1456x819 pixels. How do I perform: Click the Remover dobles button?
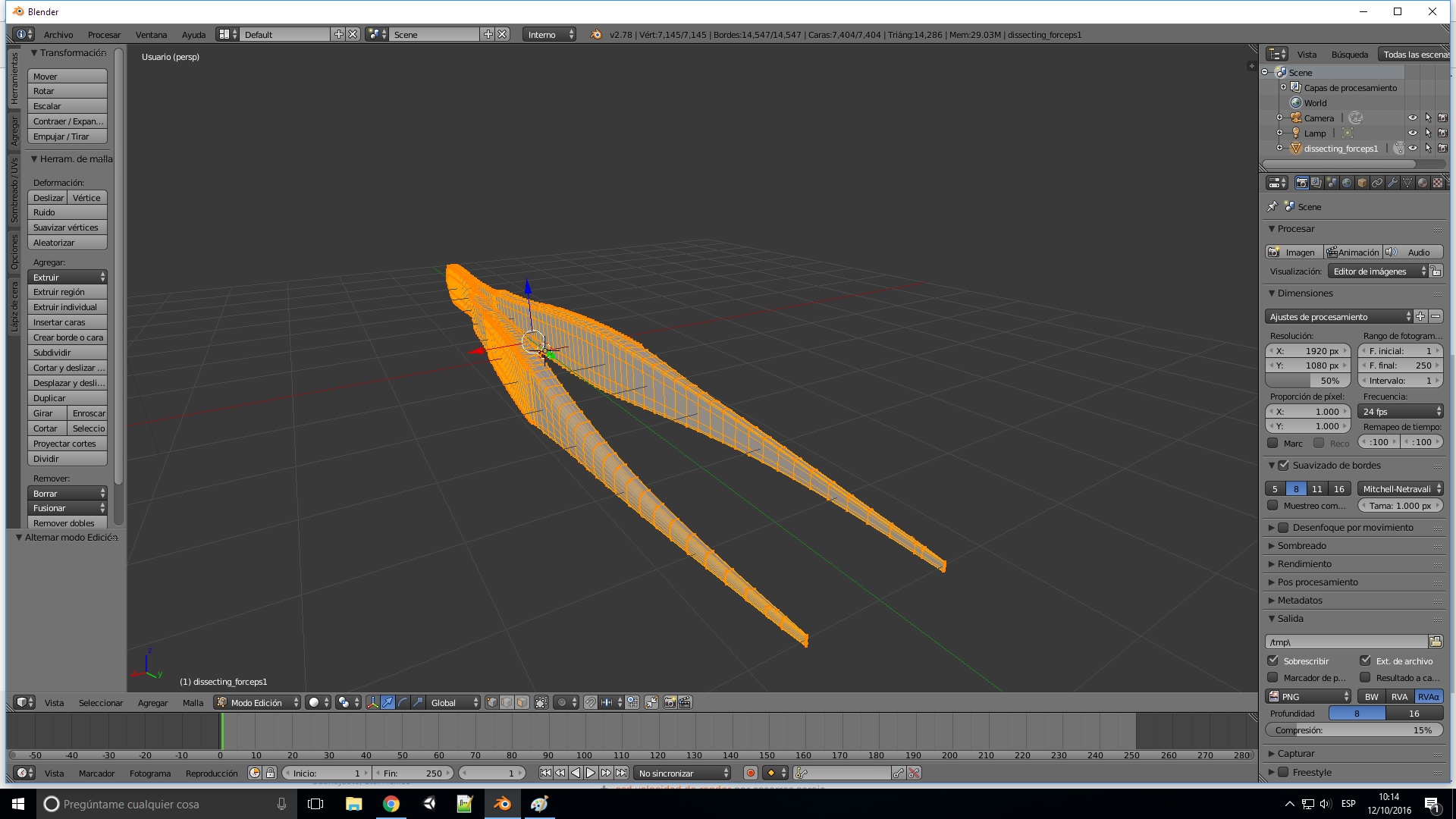click(67, 523)
